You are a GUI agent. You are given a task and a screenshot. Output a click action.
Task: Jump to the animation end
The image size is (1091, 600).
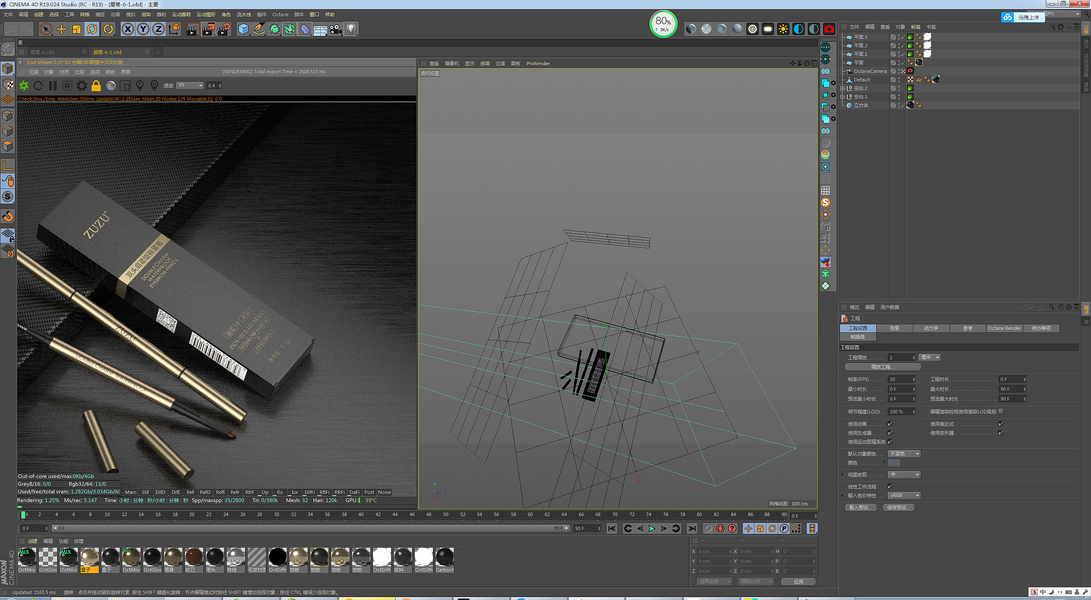[x=692, y=528]
